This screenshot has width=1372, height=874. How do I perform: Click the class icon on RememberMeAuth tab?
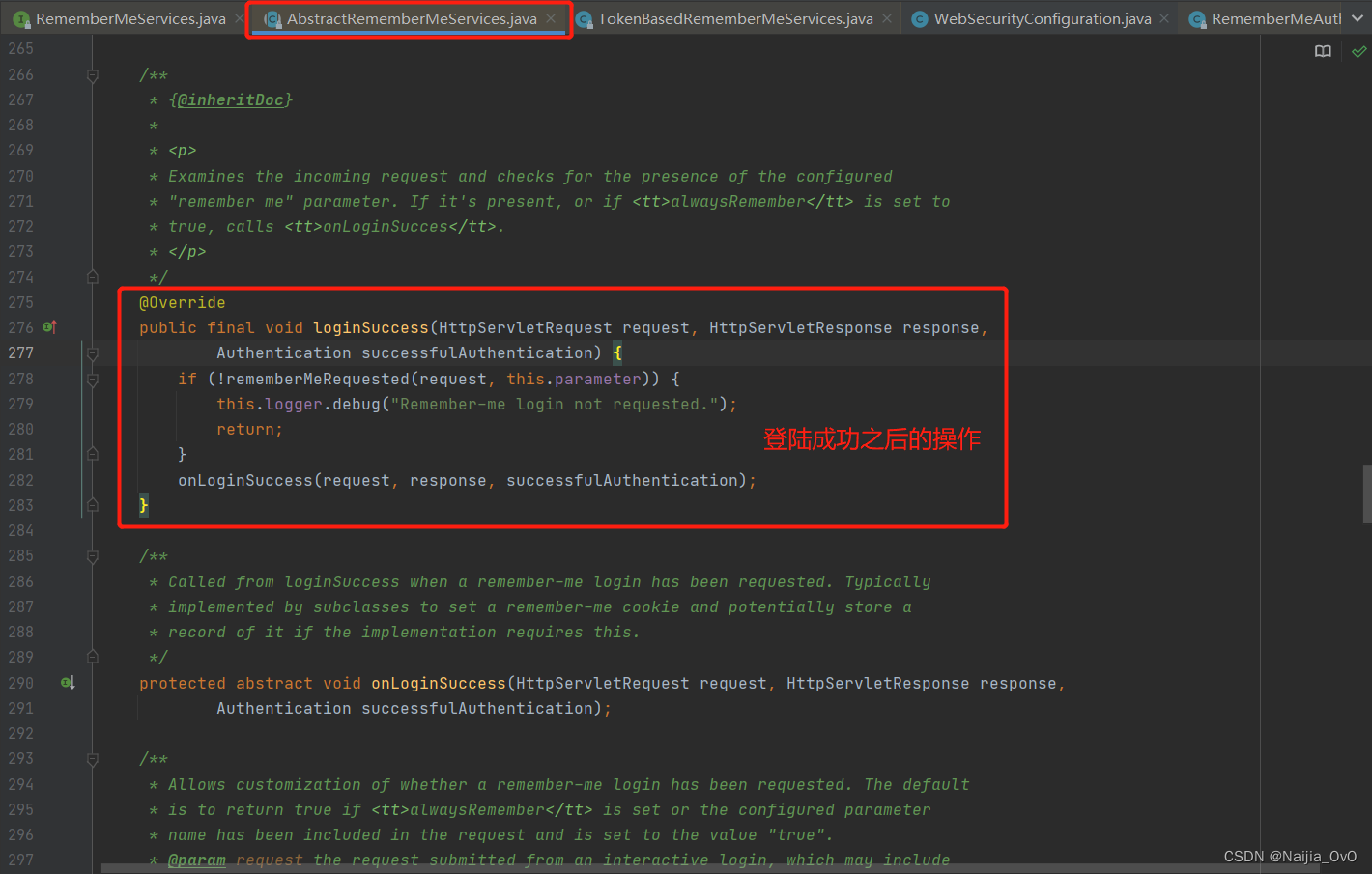pos(1197,19)
